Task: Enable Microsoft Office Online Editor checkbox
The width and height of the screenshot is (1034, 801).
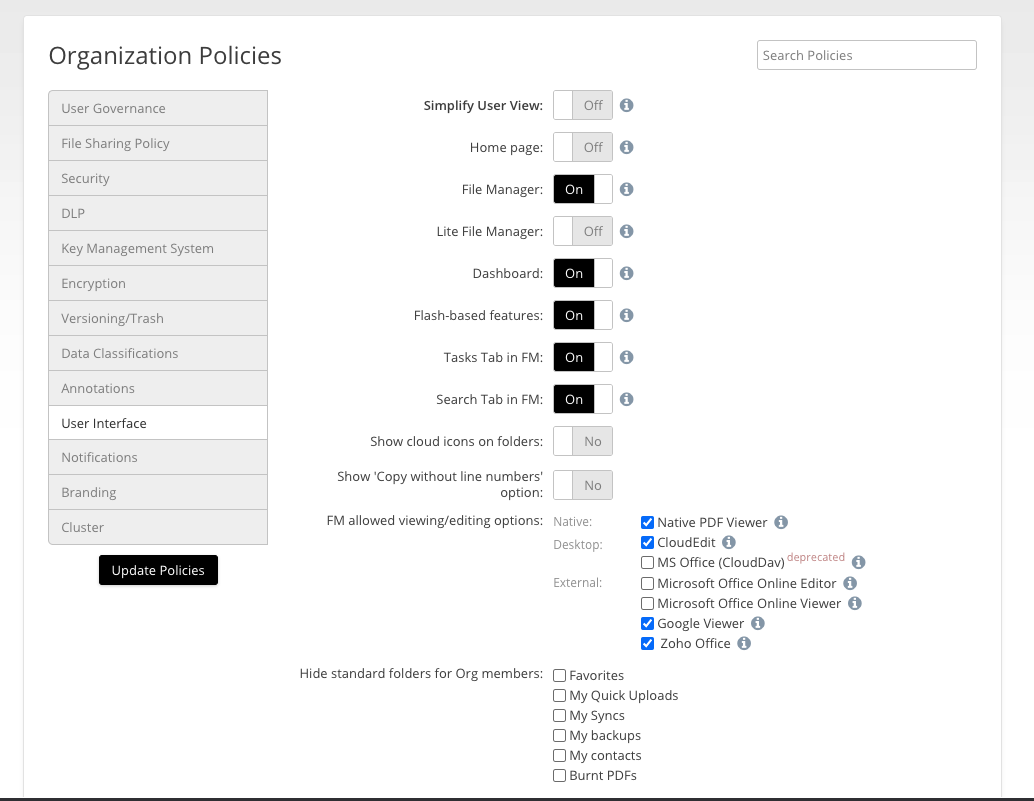Action: 648,583
